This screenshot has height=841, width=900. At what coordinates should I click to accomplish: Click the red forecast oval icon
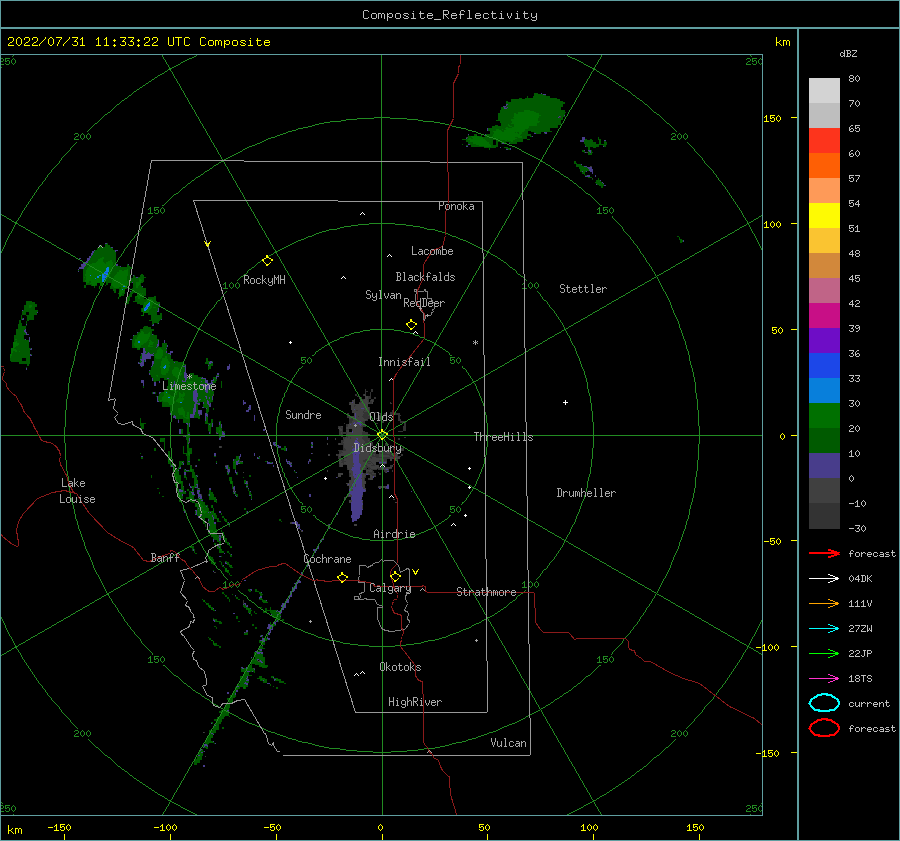click(824, 728)
